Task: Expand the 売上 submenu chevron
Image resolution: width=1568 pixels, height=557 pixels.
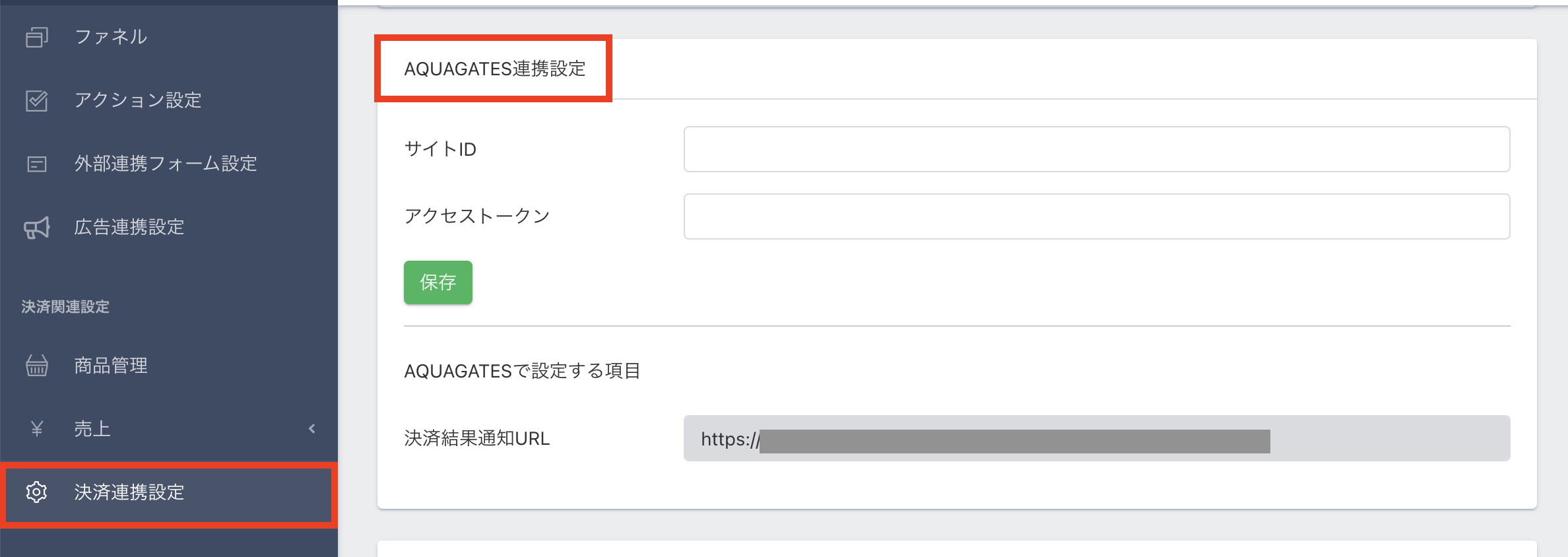Action: (311, 429)
